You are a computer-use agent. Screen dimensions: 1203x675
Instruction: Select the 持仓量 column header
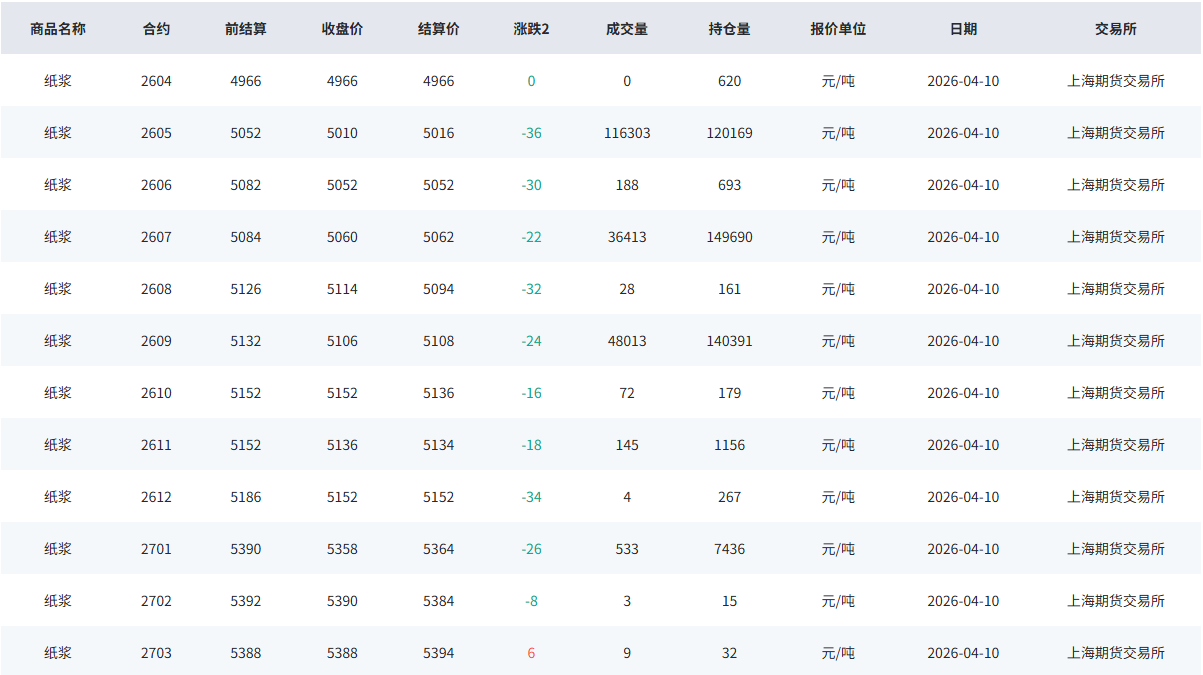coord(729,29)
